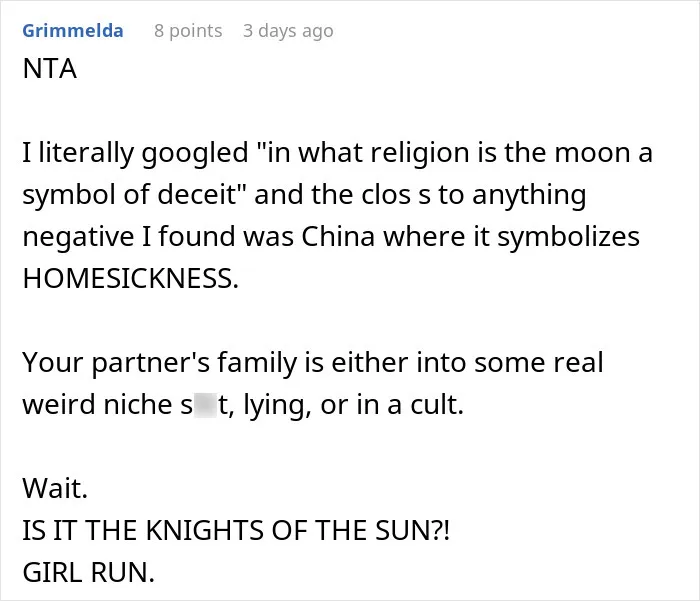The height and width of the screenshot is (601, 700).
Task: Click the word negative in the comment
Action: pyautogui.click(x=78, y=237)
